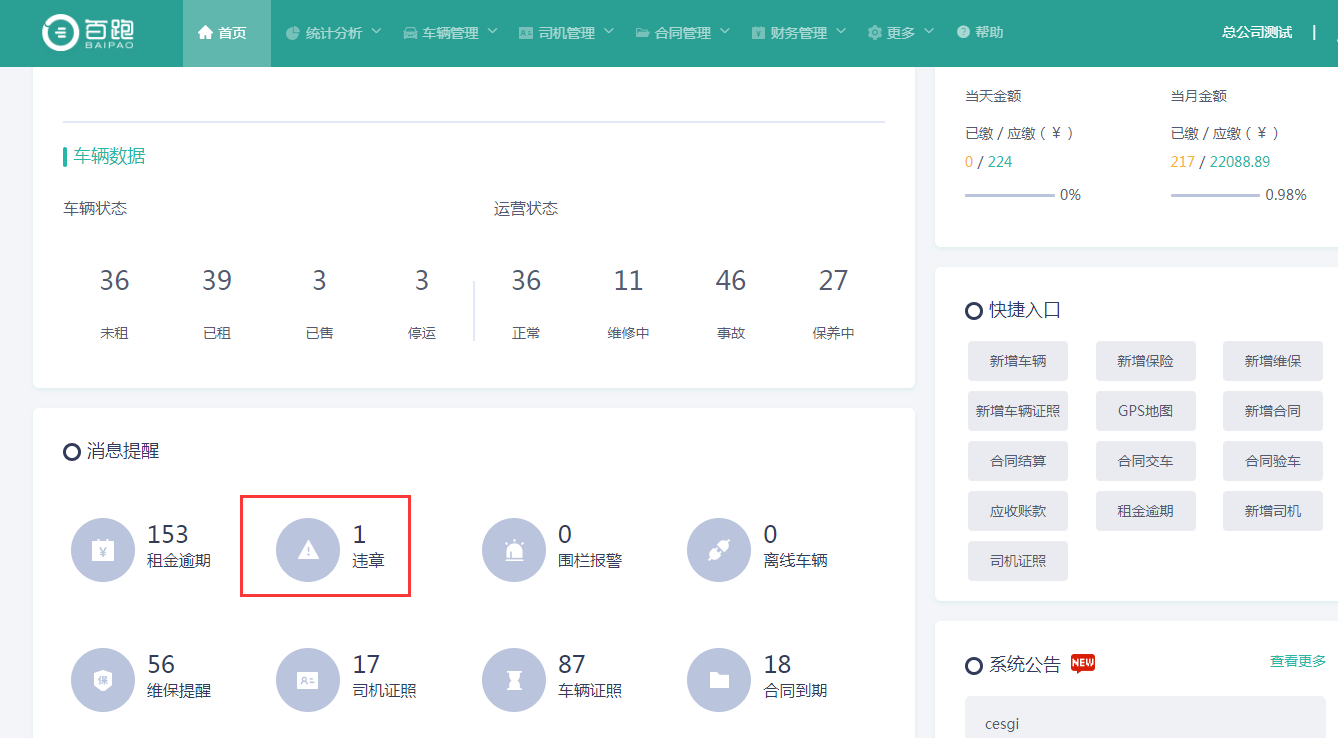Image resolution: width=1338 pixels, height=738 pixels.
Task: Expand the 更多 menu
Action: [x=900, y=33]
